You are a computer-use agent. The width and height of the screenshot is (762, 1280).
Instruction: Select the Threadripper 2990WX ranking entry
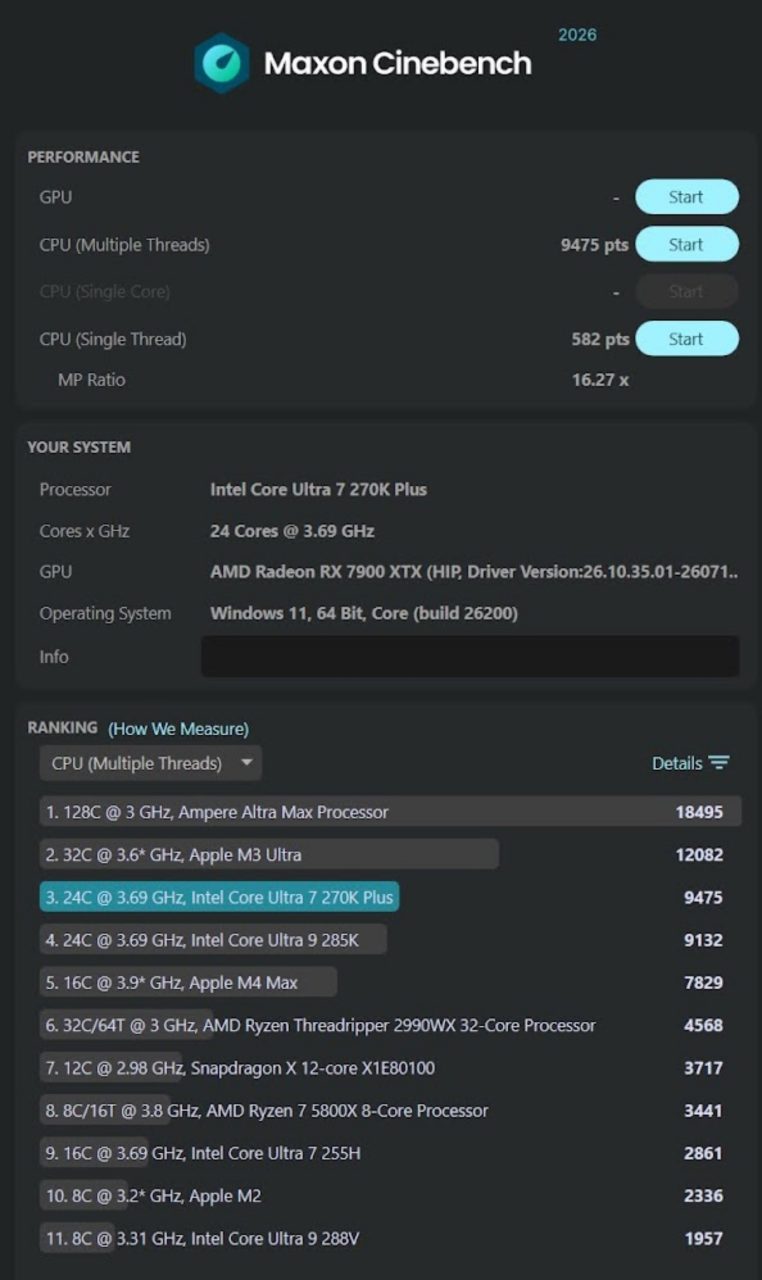tap(390, 1025)
